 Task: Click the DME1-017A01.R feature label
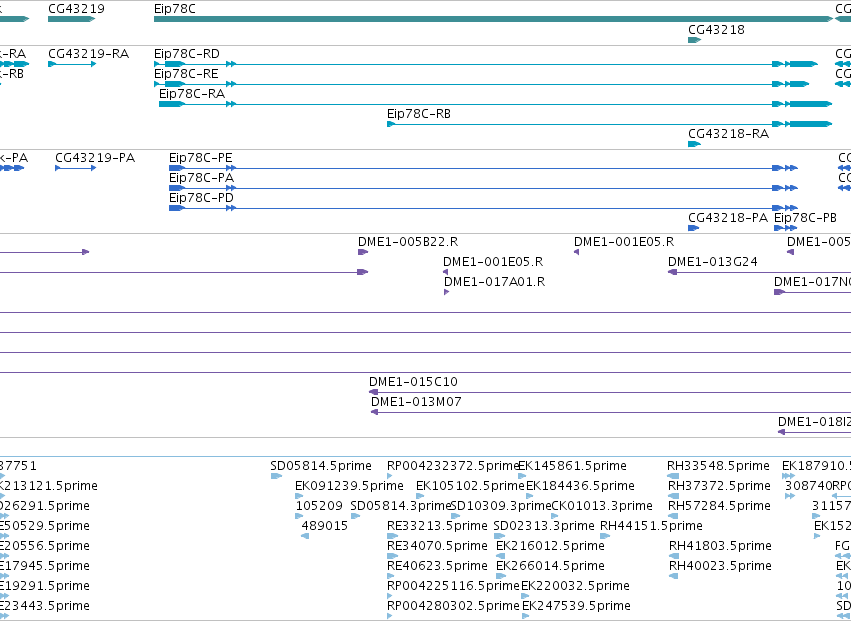tap(494, 282)
